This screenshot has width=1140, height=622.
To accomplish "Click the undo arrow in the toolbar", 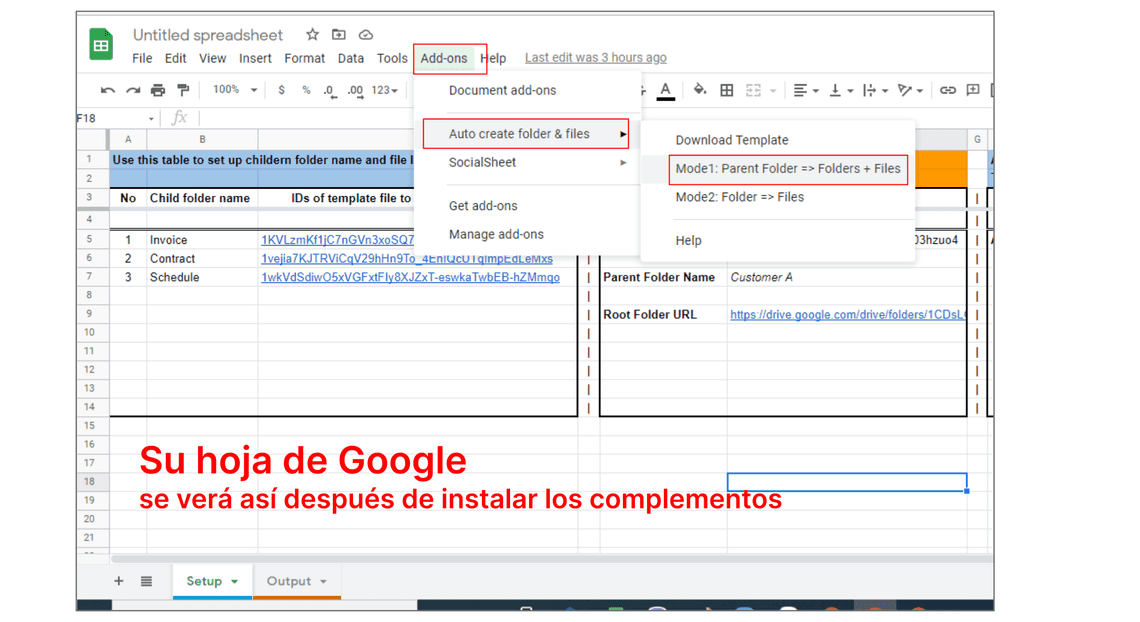I will pos(108,90).
